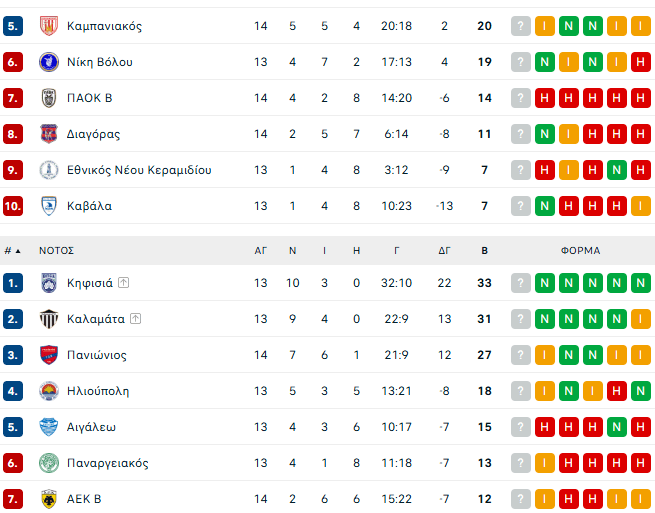Image resolution: width=655 pixels, height=513 pixels.
Task: Sort table by the Β points column header
Action: point(484,251)
